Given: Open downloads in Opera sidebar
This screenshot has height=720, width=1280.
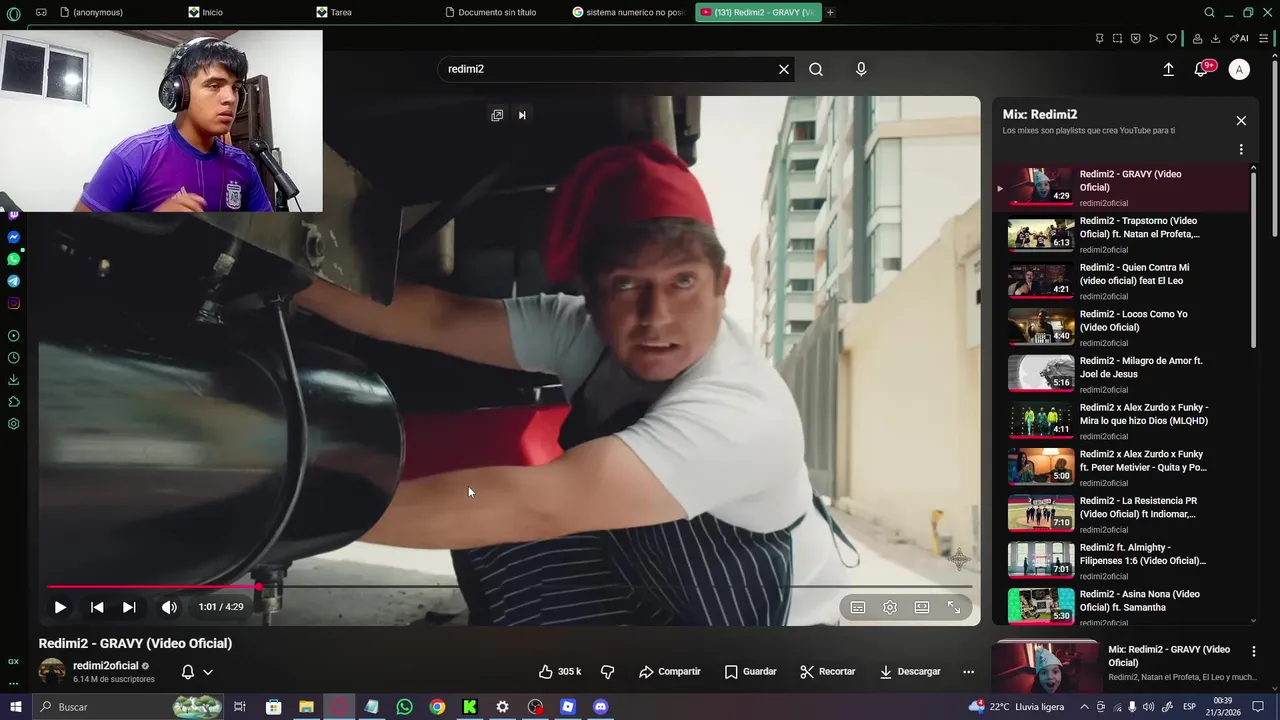Looking at the screenshot, I should click(x=13, y=380).
